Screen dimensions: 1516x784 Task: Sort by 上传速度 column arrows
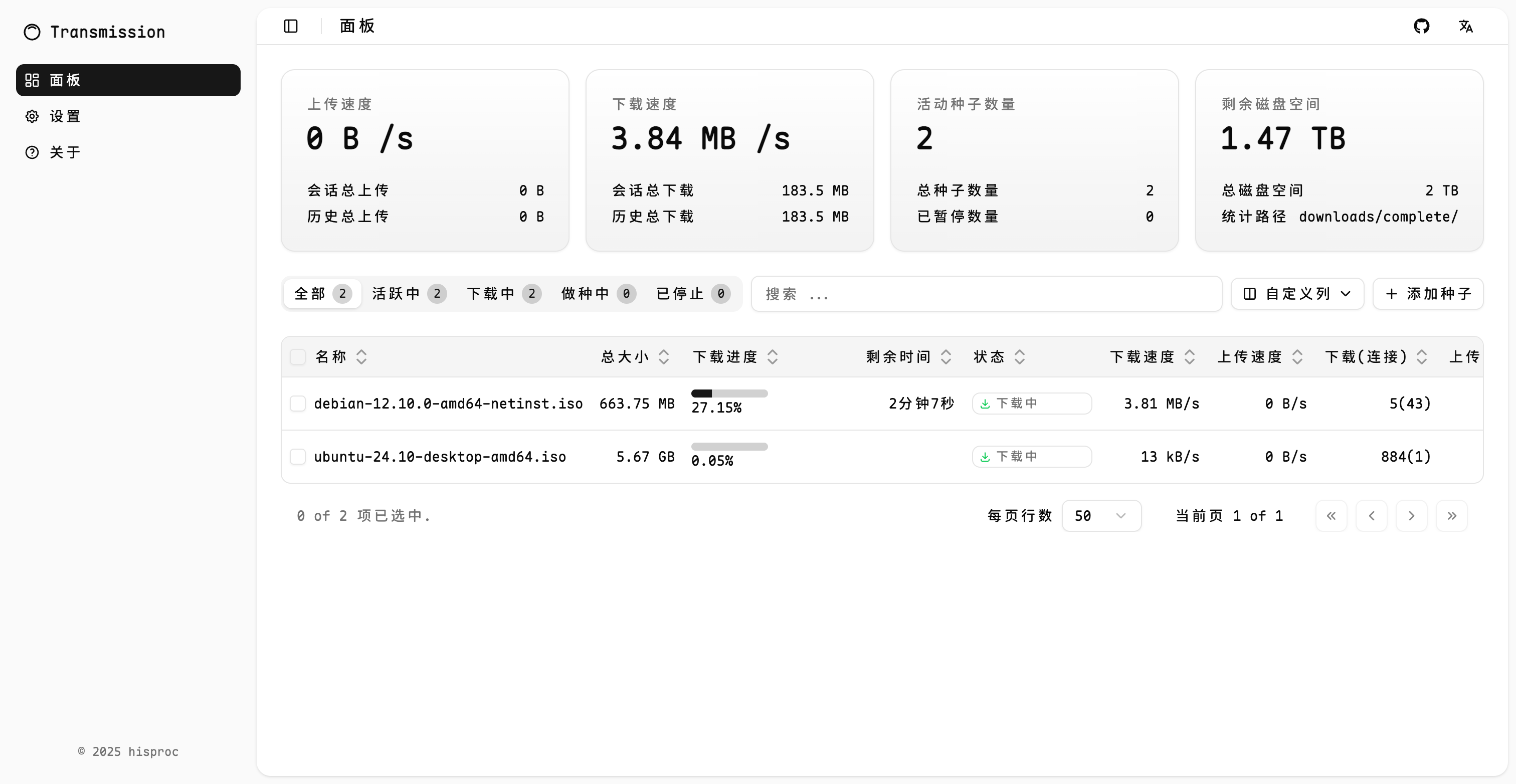tap(1297, 357)
